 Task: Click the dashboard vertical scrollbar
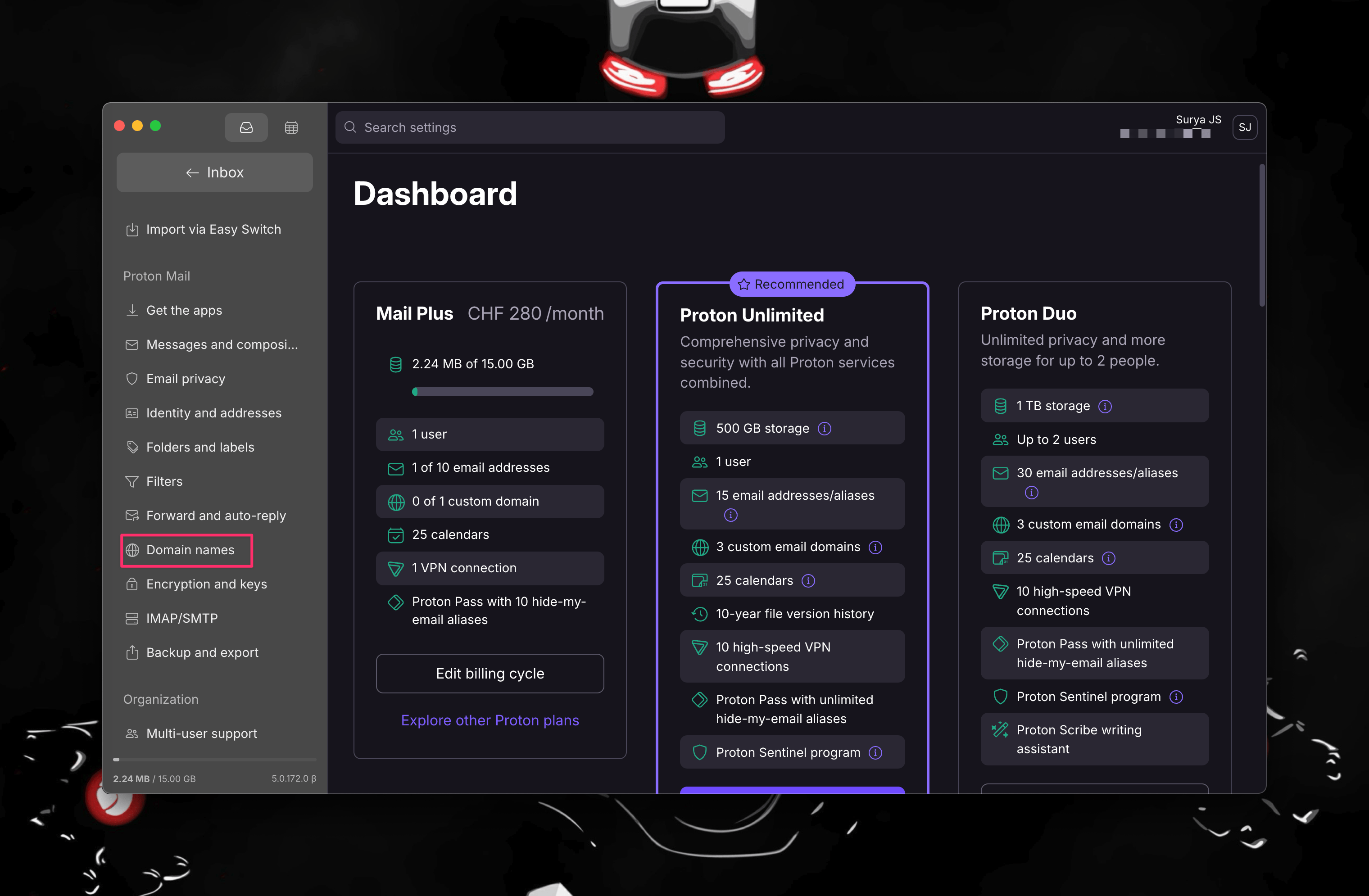[x=1261, y=236]
